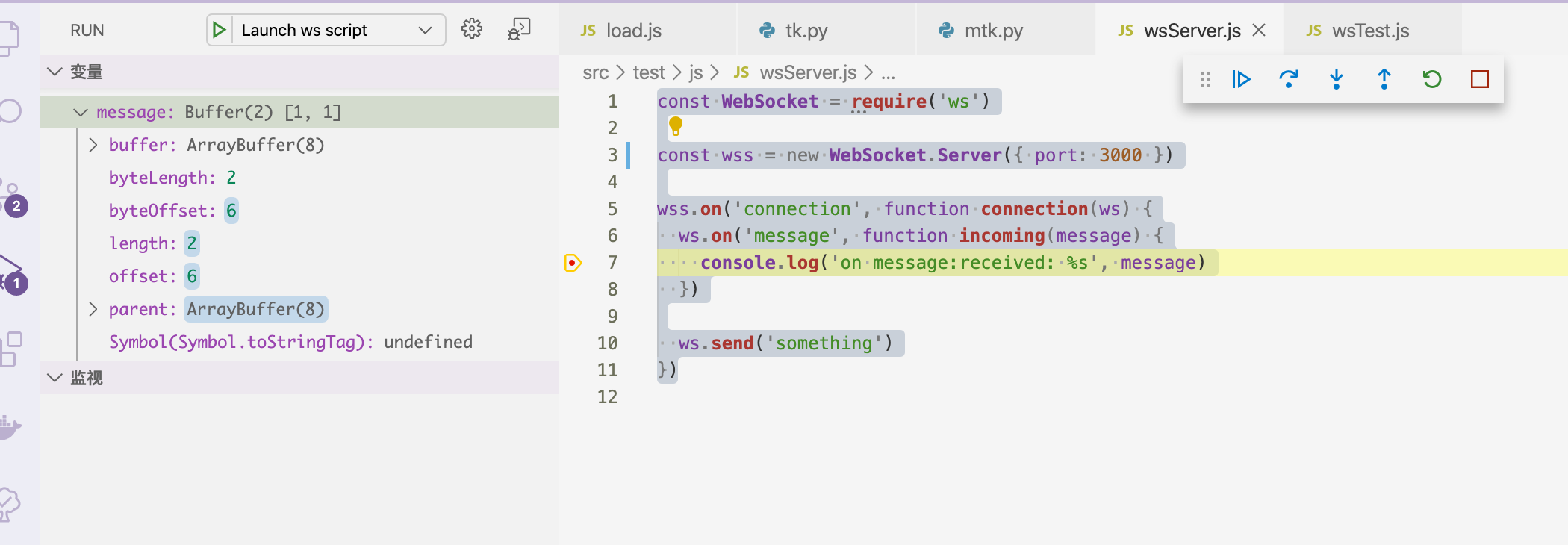
Task: Open the Docker activity bar icon
Action: tap(10, 427)
